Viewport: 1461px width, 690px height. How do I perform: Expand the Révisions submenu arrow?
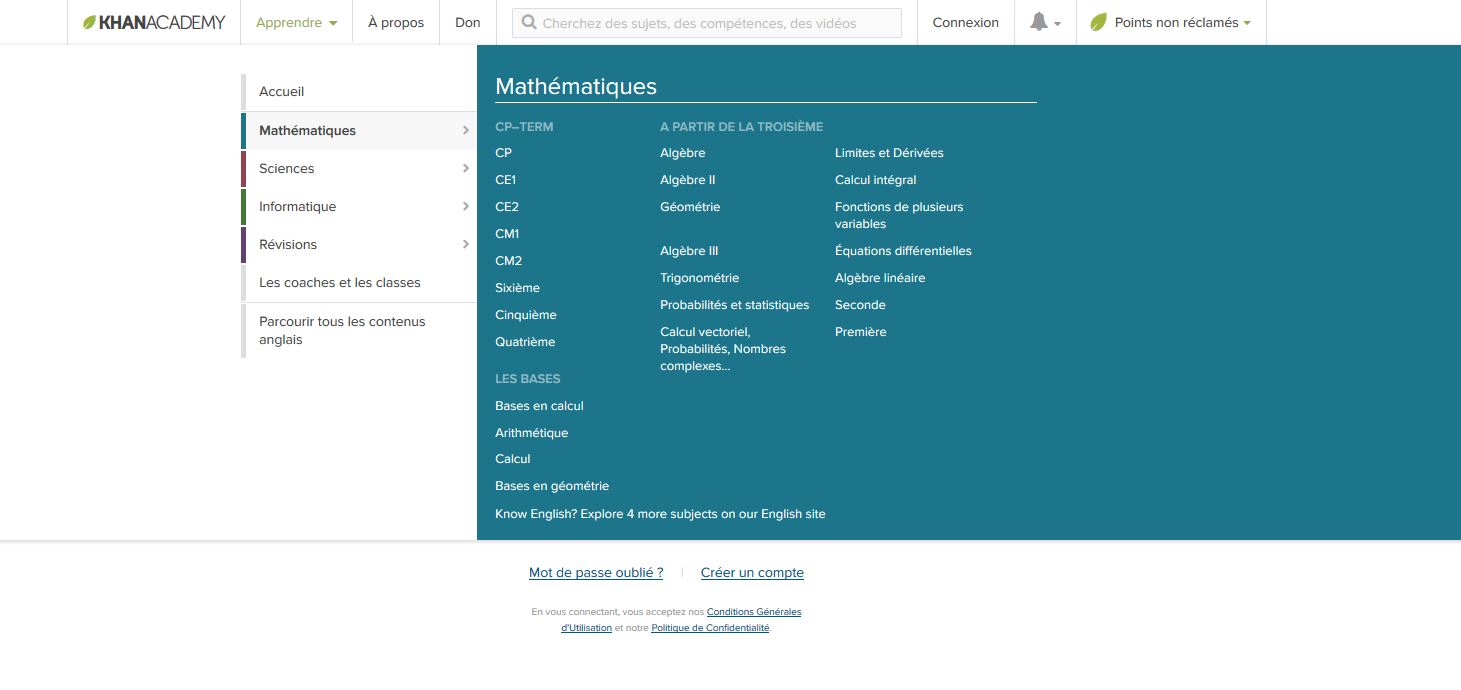pos(465,244)
